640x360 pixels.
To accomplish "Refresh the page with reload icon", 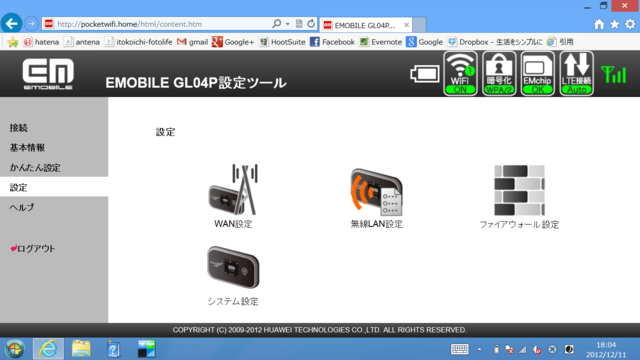I will coord(311,24).
